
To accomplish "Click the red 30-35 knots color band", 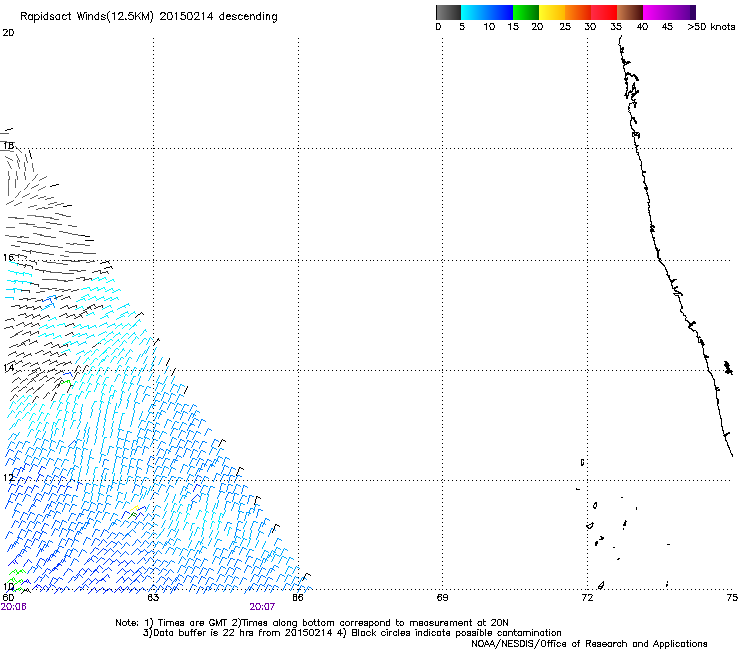I will pyautogui.click(x=604, y=12).
